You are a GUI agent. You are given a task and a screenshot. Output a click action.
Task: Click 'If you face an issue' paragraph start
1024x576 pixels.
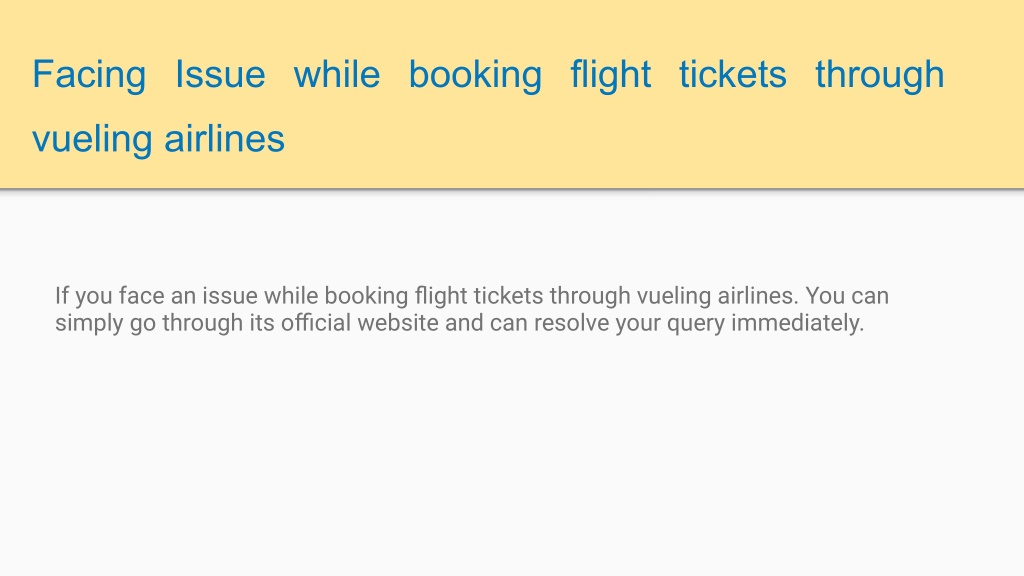point(155,296)
